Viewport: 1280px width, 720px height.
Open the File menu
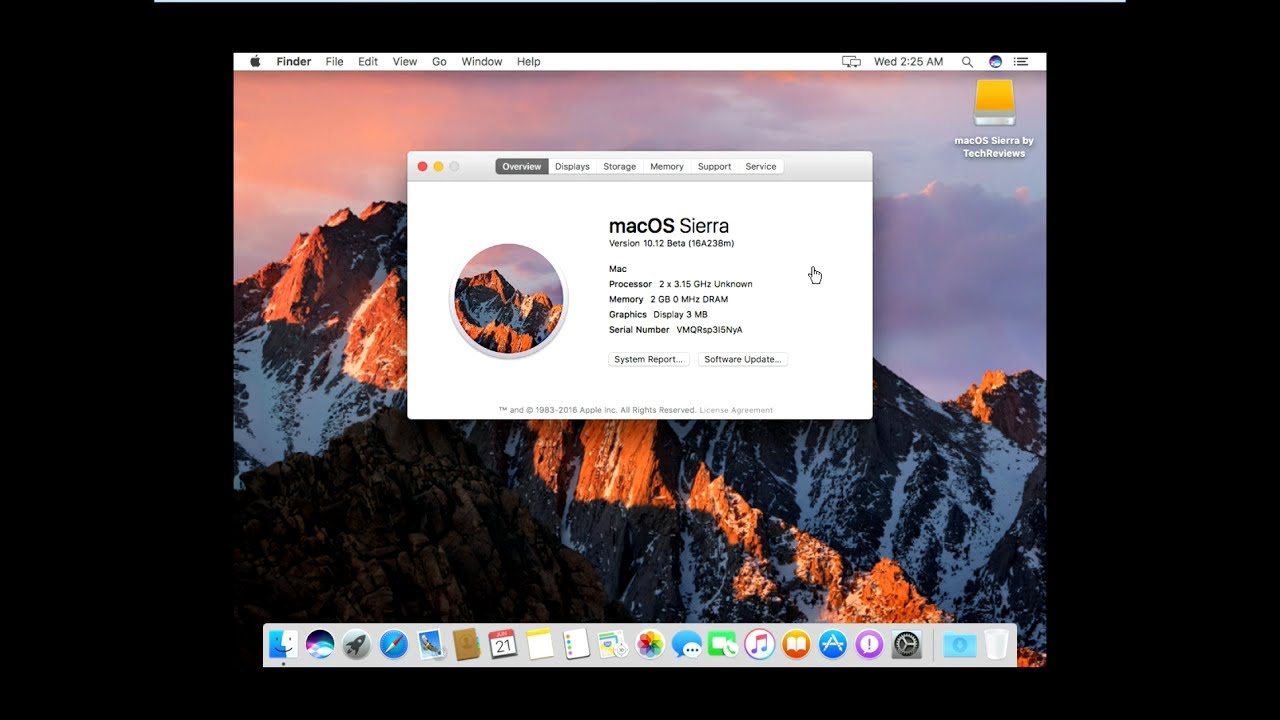point(334,62)
